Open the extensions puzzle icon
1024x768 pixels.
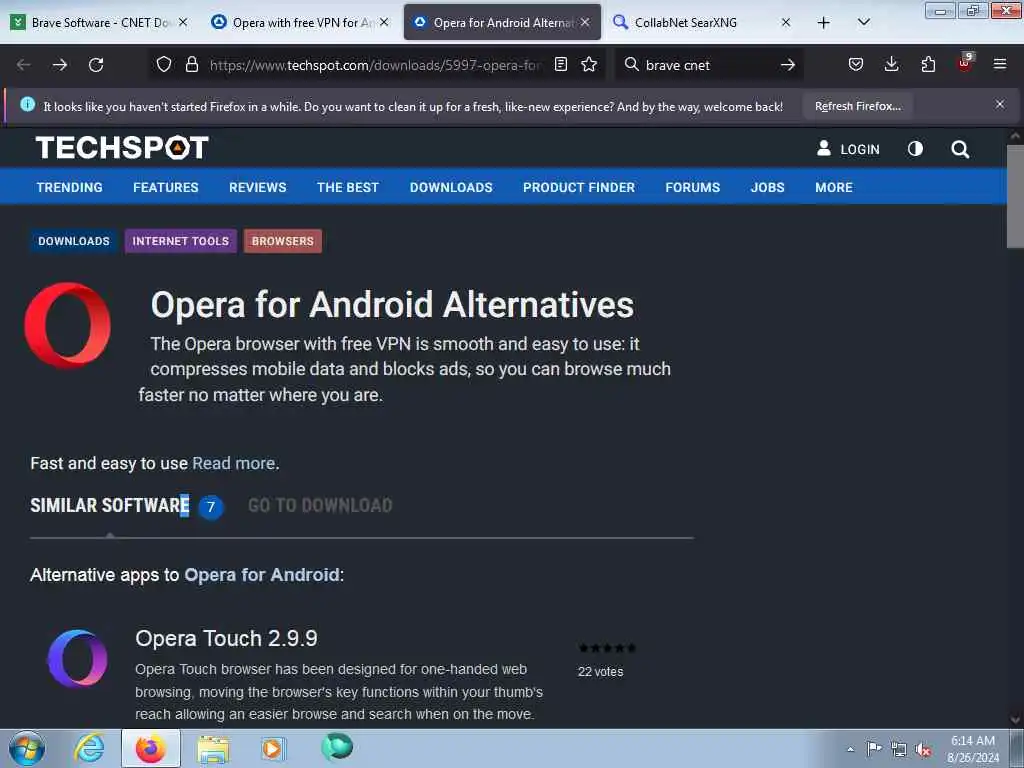928,64
